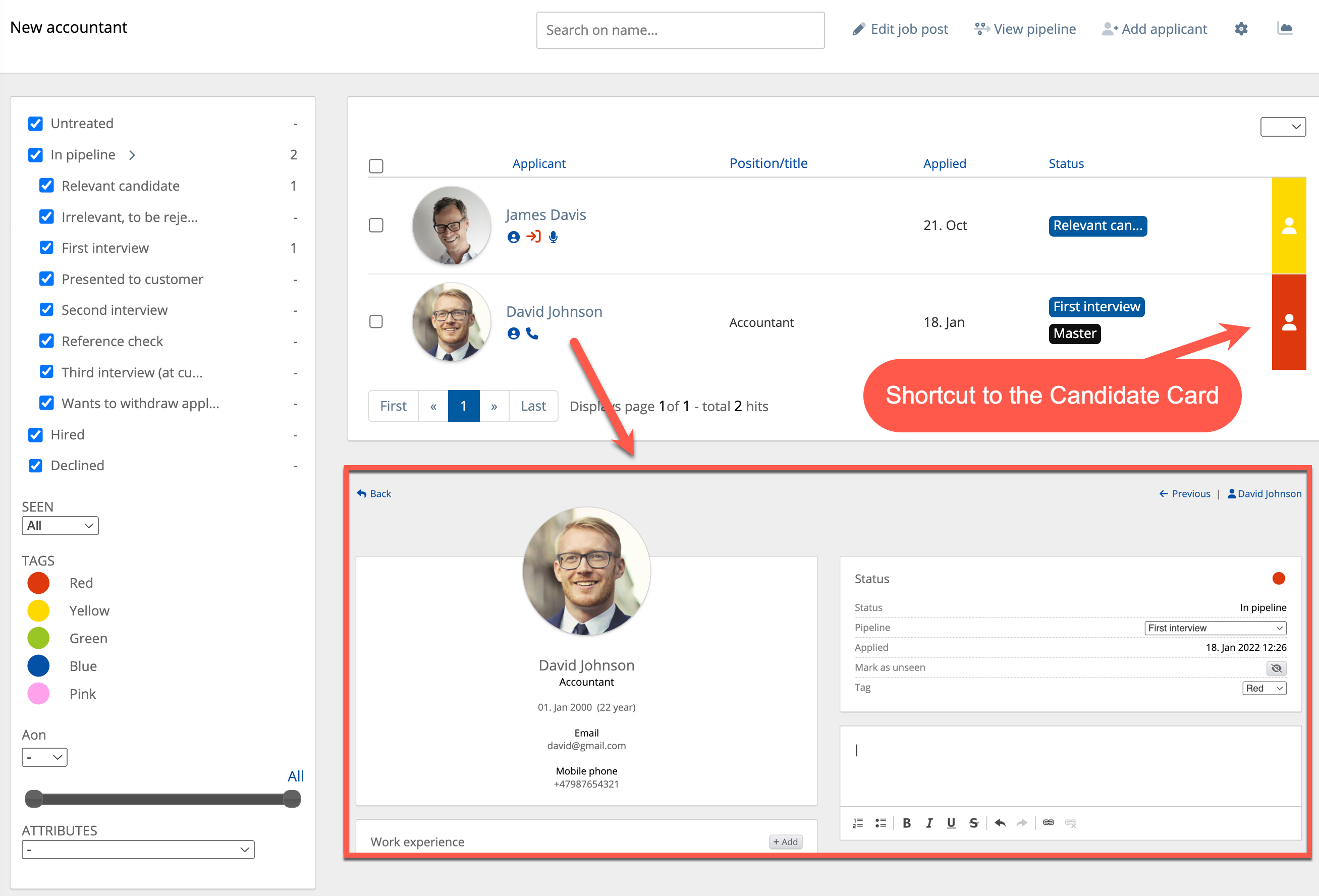Screen dimensions: 1319x896
Task: Click the Back link in candidate card
Action: (x=373, y=494)
